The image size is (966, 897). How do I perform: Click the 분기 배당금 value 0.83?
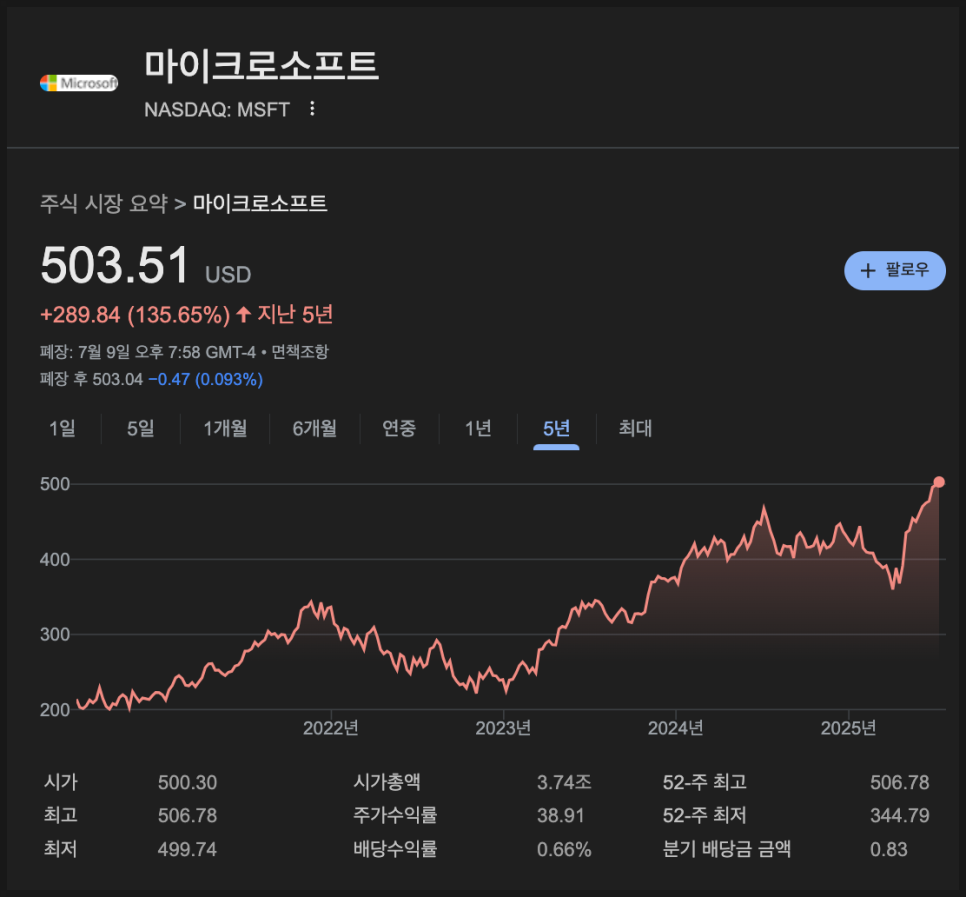tap(888, 850)
